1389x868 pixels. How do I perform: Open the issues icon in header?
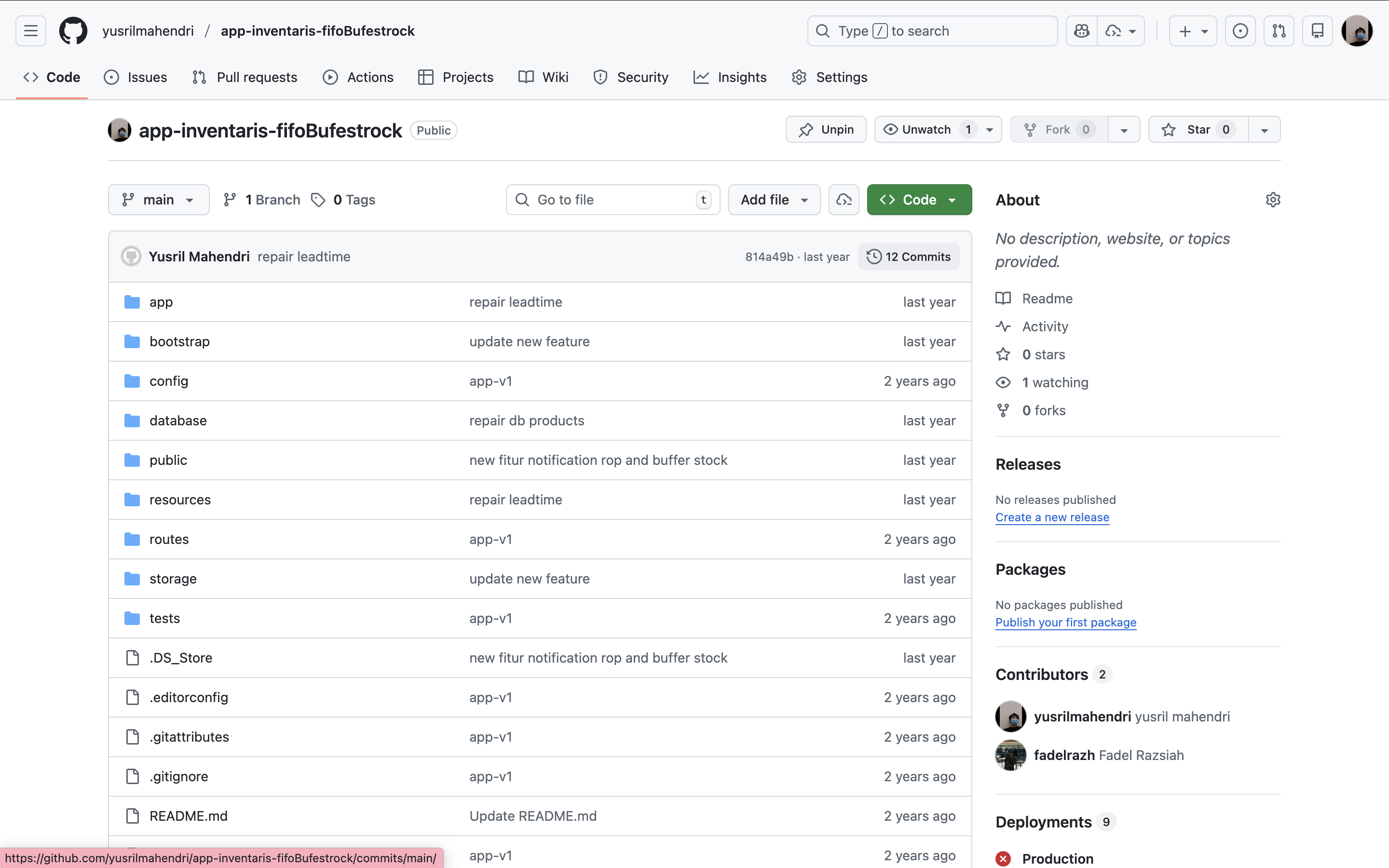pos(1240,31)
